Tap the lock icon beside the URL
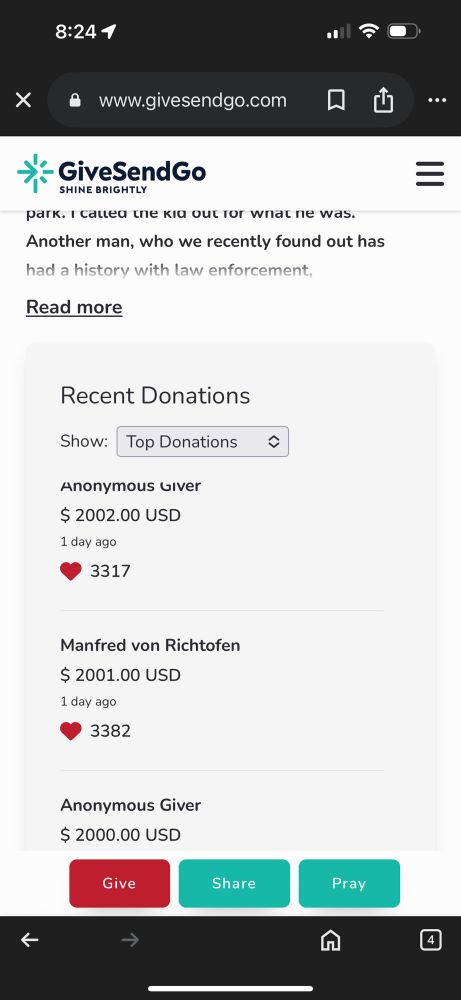 [75, 100]
